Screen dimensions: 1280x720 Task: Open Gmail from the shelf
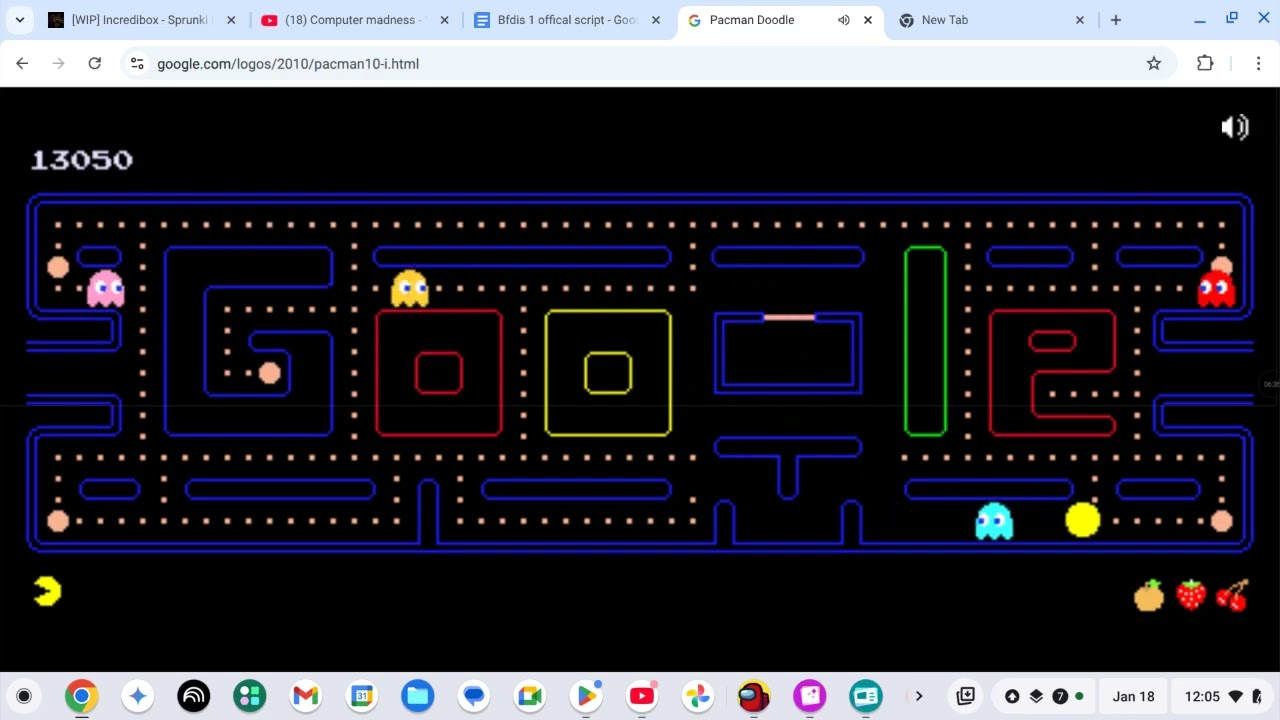click(306, 696)
